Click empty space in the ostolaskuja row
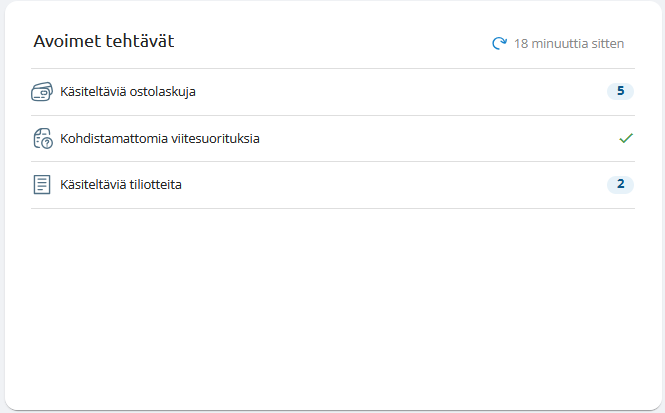 tap(400, 92)
